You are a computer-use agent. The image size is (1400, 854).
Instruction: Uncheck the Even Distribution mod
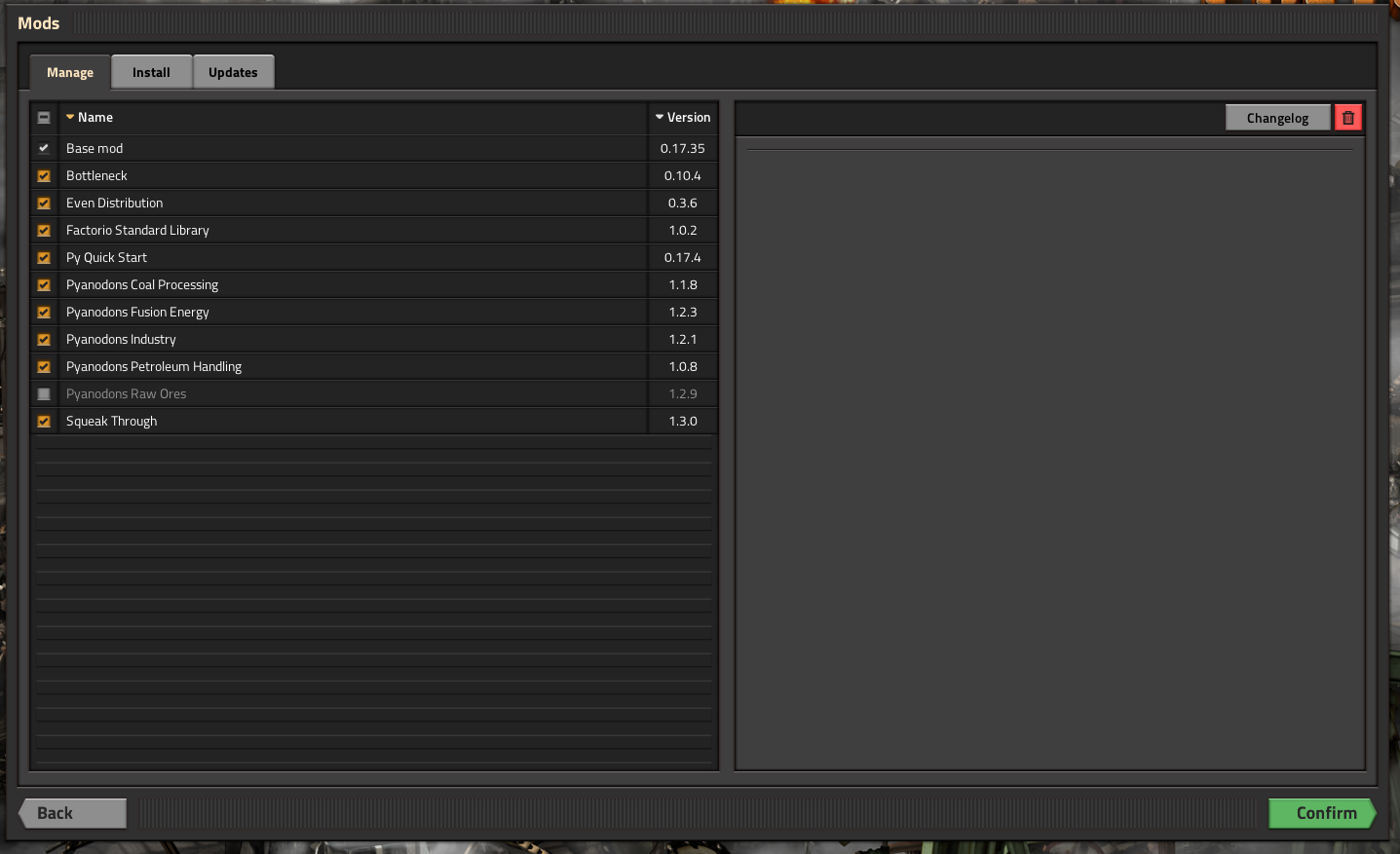44,204
